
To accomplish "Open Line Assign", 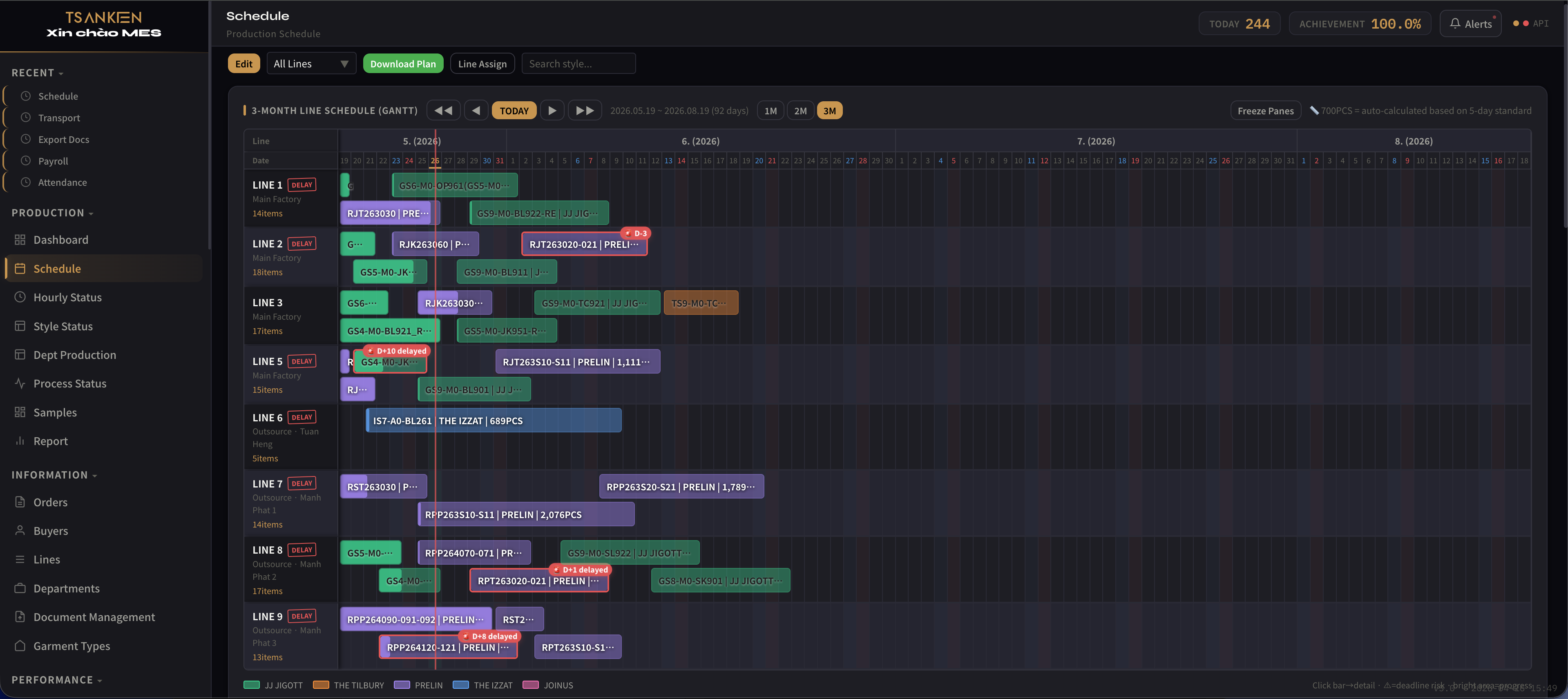I will [x=482, y=64].
